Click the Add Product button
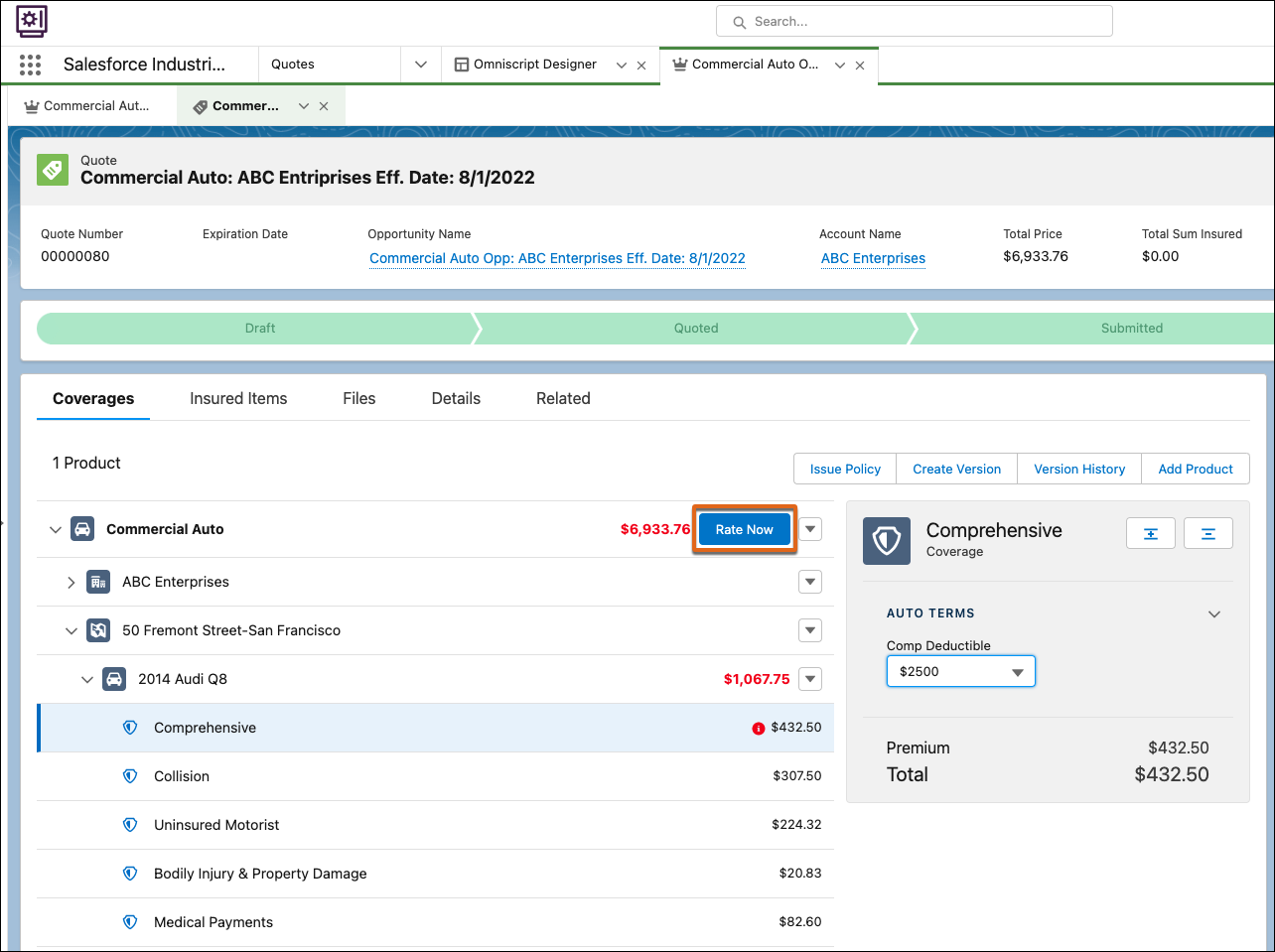 1196,470
